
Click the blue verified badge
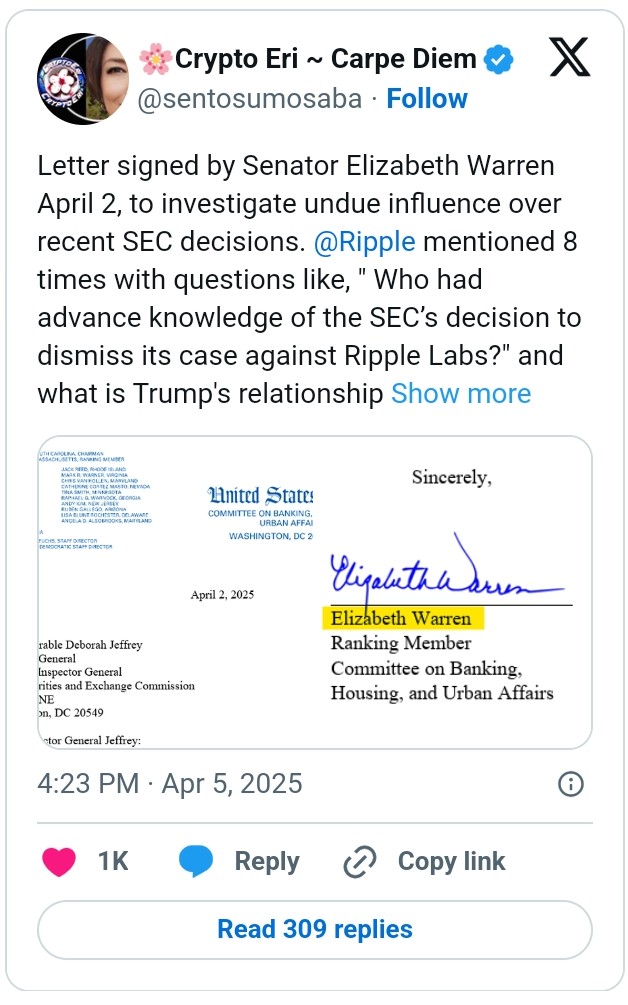click(x=499, y=60)
